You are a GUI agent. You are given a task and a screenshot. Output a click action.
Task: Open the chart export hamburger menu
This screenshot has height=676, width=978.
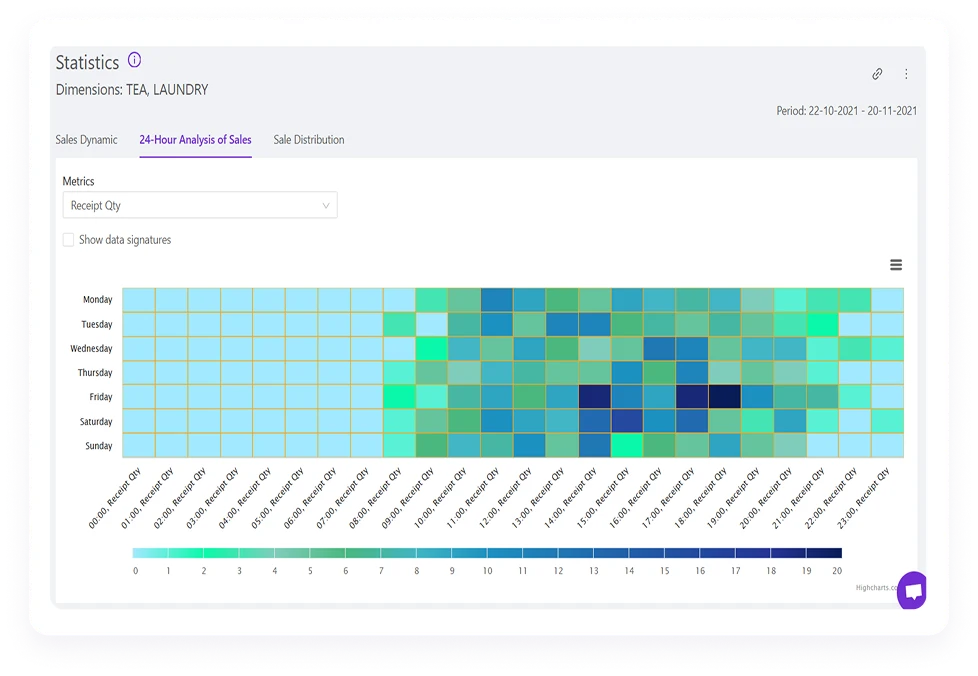(x=896, y=264)
